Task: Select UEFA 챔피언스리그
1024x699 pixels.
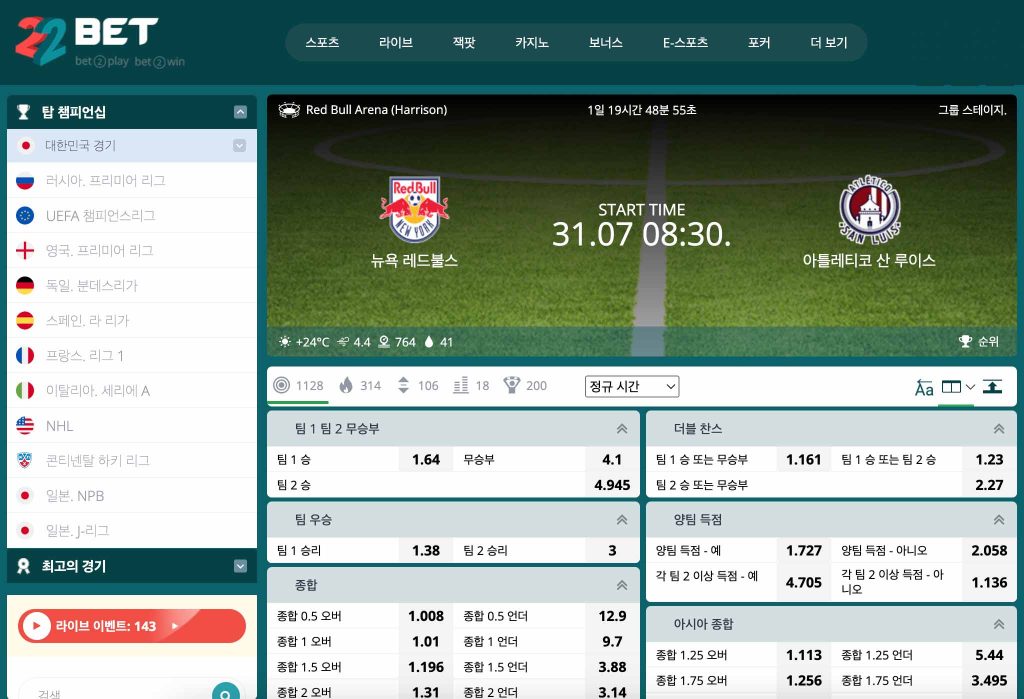Action: click(x=132, y=216)
